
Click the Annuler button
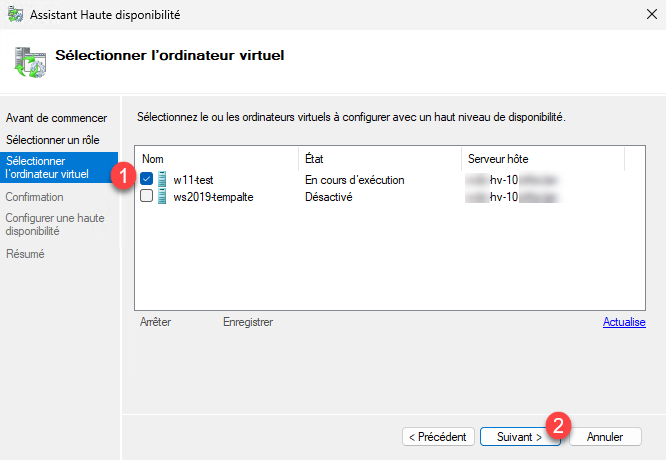pos(605,437)
